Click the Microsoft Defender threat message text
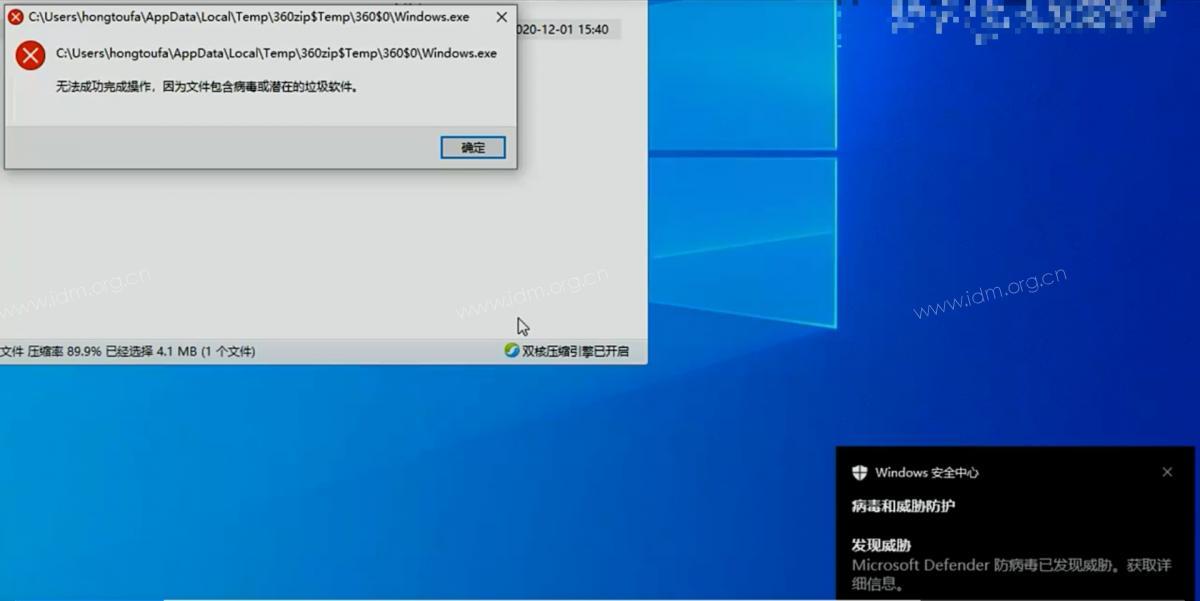 coord(1011,574)
